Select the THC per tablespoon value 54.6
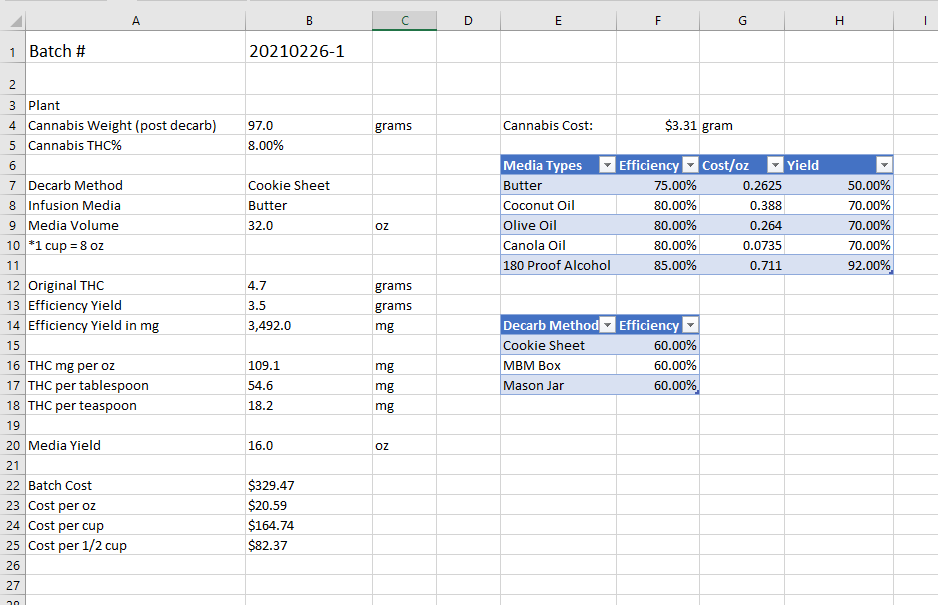Screen dimensions: 938x605 [309, 385]
